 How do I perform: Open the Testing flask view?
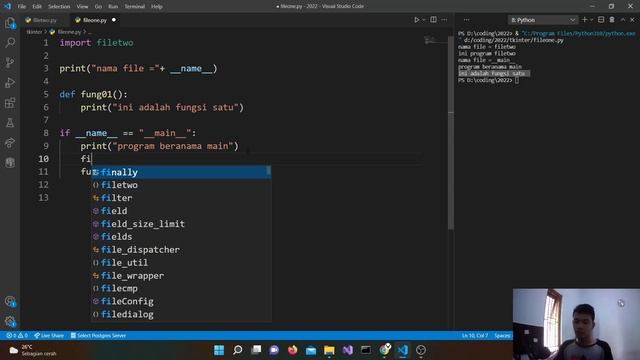point(10,122)
